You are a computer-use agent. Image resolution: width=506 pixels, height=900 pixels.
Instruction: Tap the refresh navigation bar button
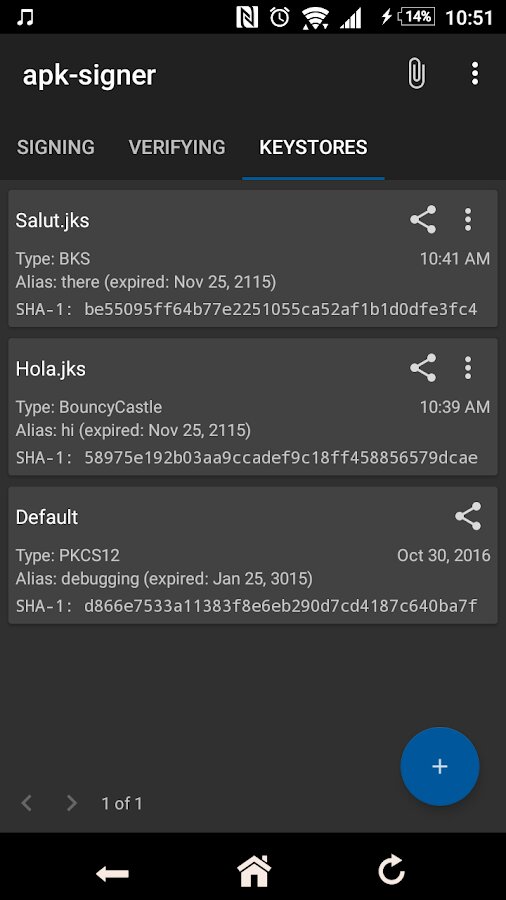pyautogui.click(x=392, y=871)
